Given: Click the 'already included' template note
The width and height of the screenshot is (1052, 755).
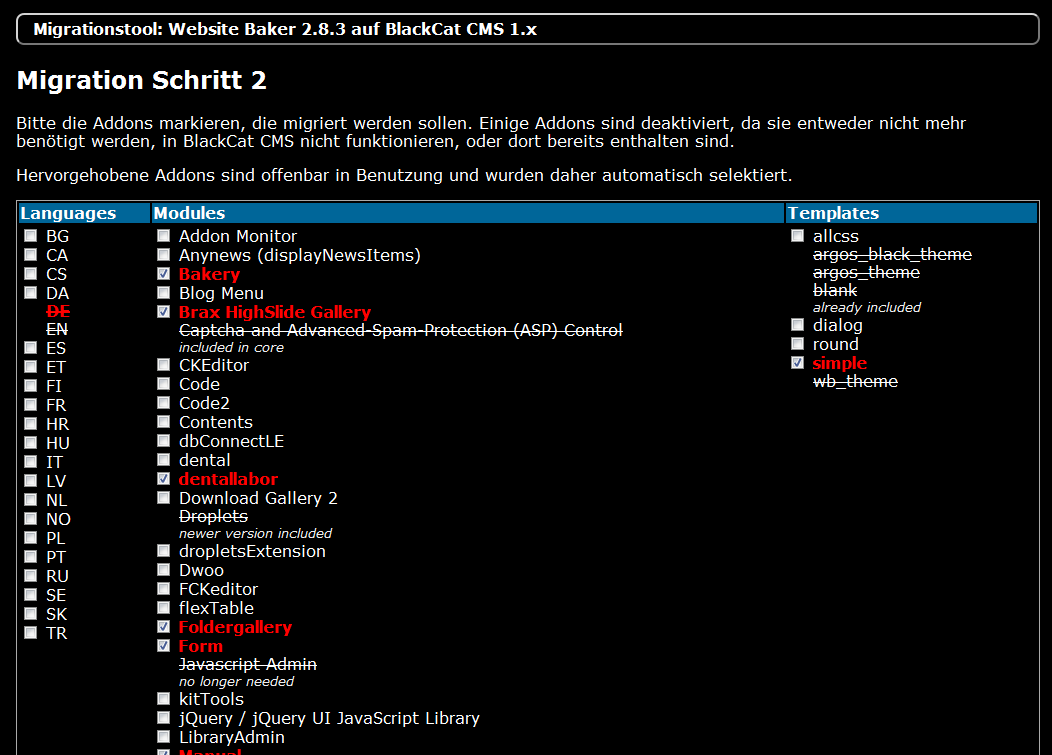Looking at the screenshot, I should tap(867, 307).
